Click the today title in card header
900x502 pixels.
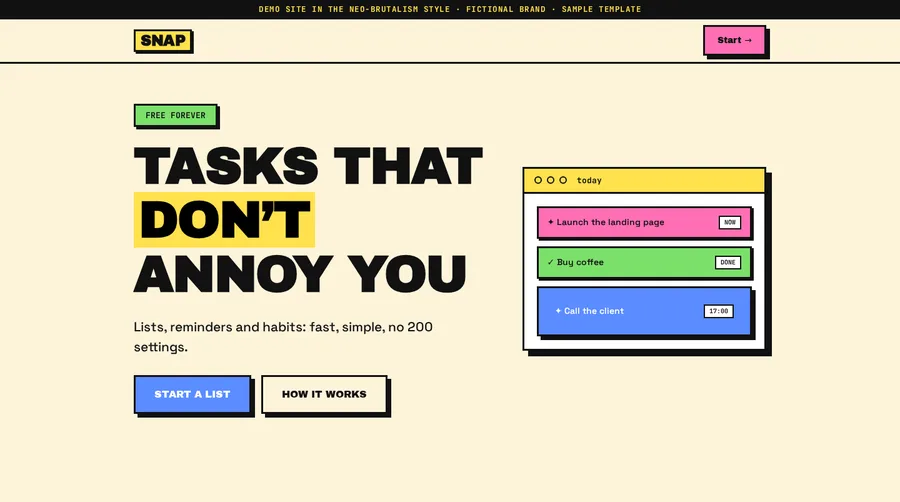589,180
